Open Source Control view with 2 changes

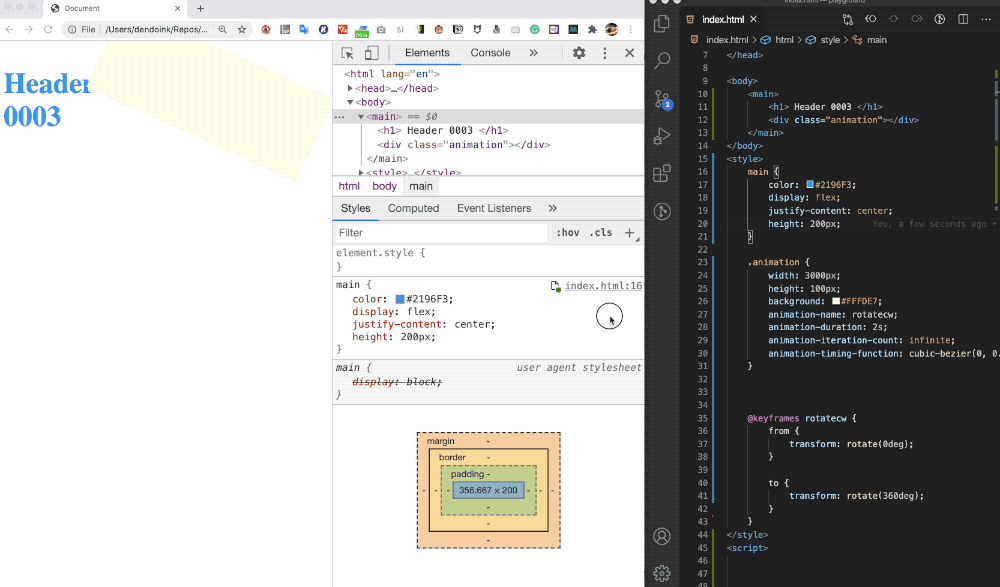(x=662, y=99)
